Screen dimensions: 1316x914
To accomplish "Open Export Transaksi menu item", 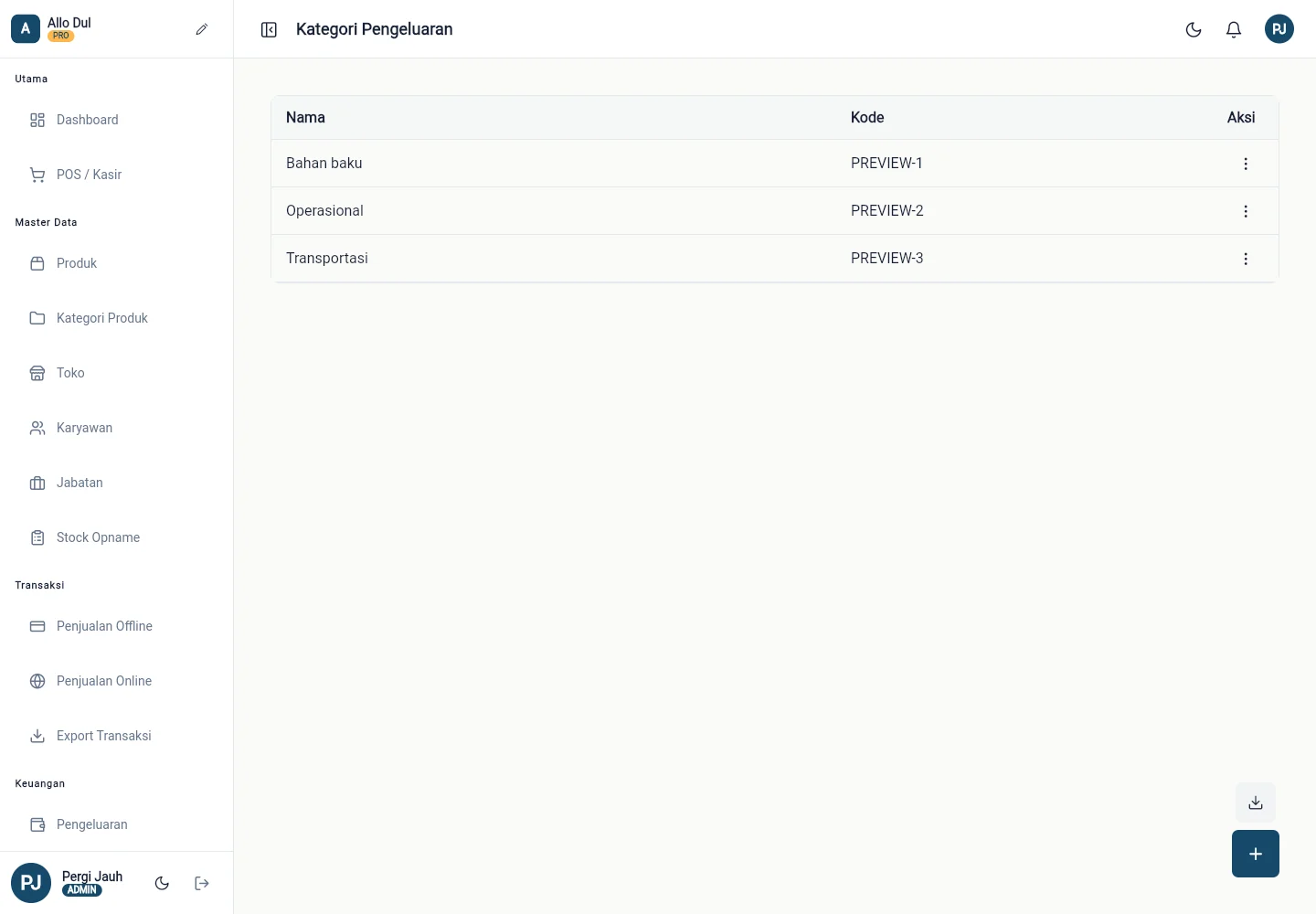I will pos(116,736).
